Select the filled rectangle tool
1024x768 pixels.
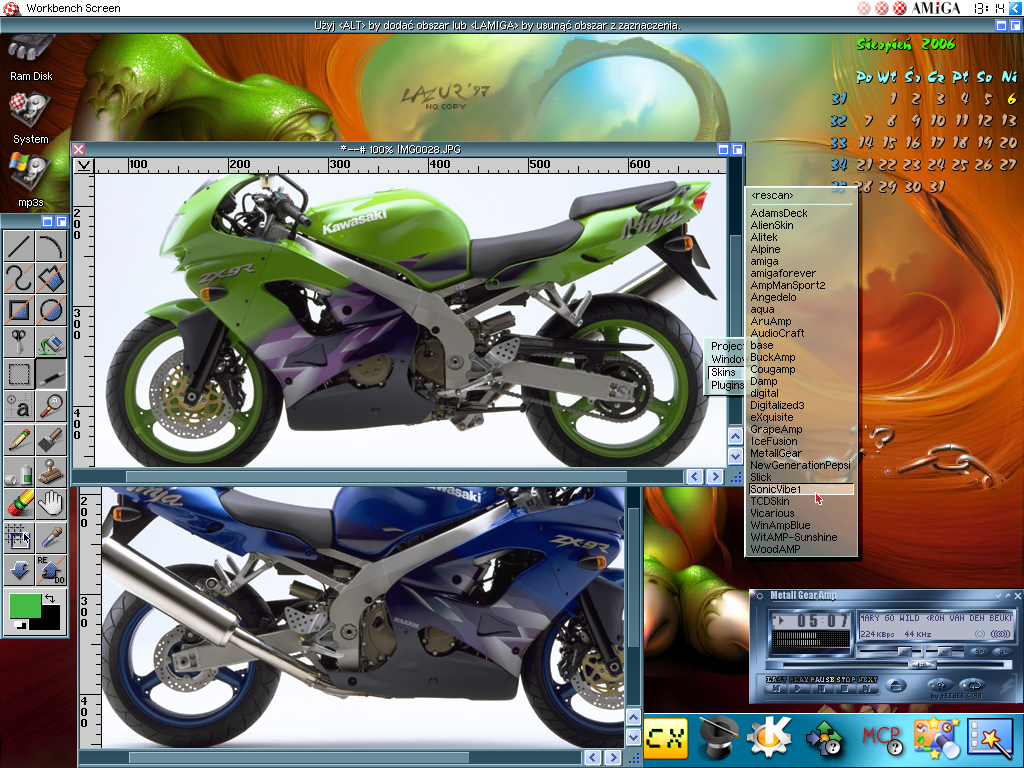[x=19, y=310]
